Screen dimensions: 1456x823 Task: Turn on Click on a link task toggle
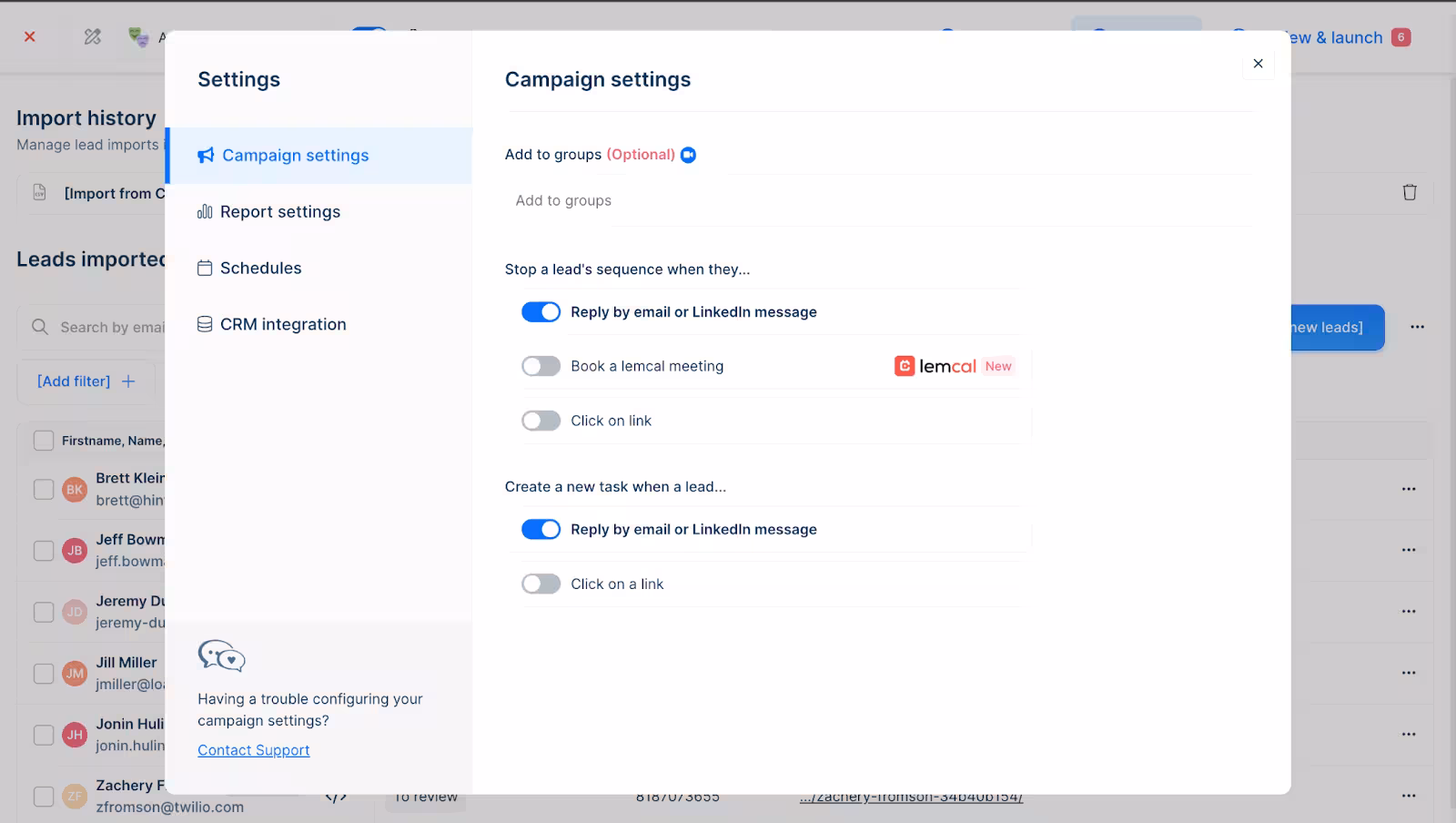click(x=541, y=584)
